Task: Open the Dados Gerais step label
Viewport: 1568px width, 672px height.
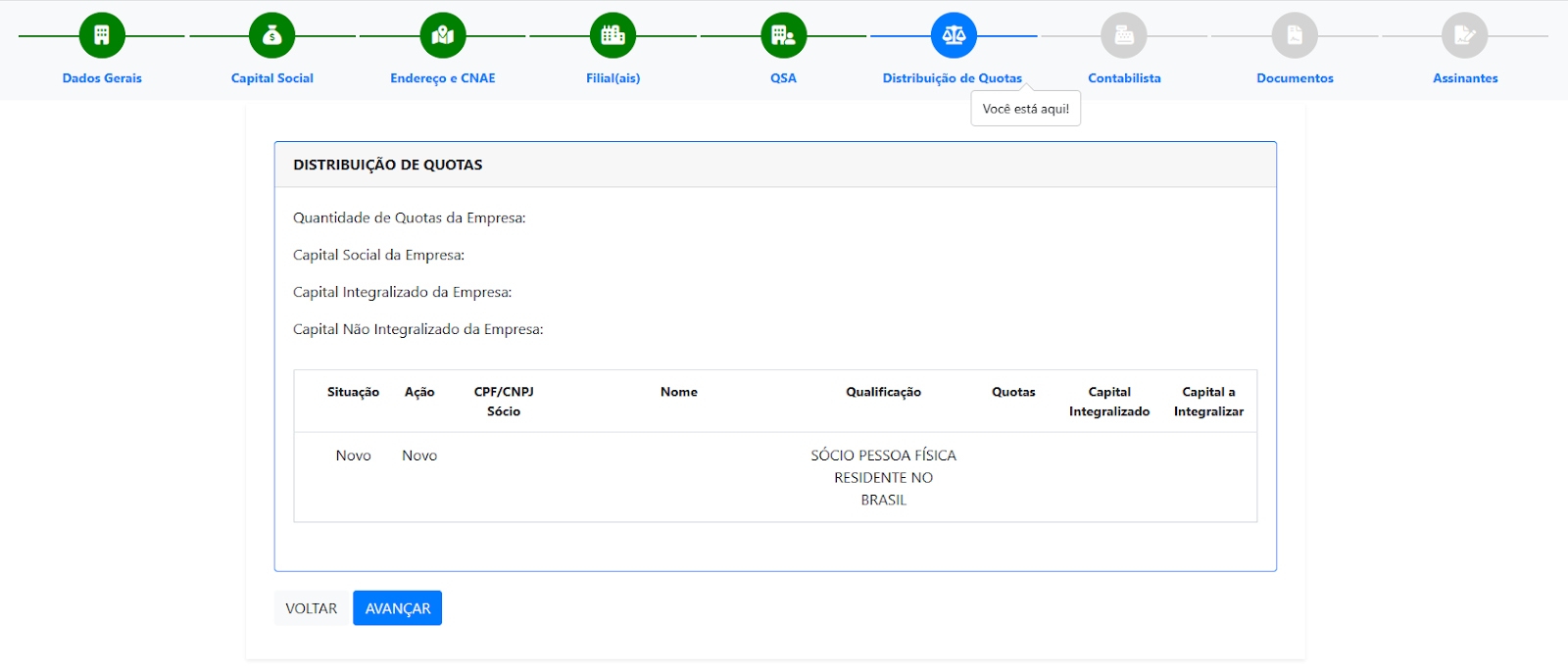Action: point(102,78)
